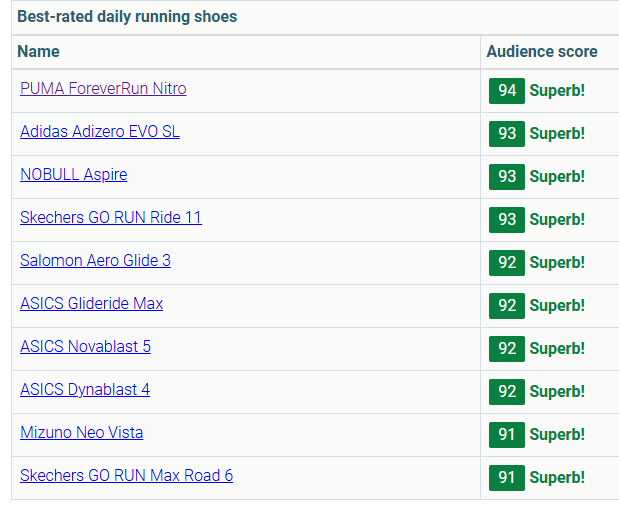Open the Skechers GO RUN Ride 11 link
The width and height of the screenshot is (619, 520).
[111, 218]
